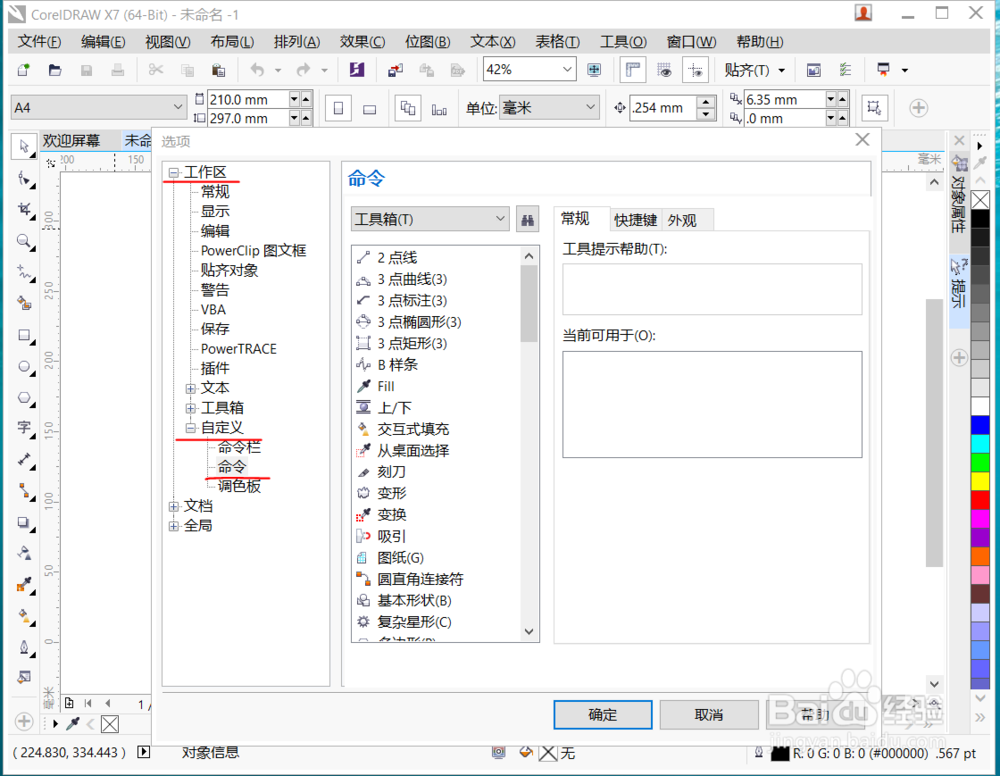Select the Text tool
This screenshot has height=776, width=1000.
24,427
